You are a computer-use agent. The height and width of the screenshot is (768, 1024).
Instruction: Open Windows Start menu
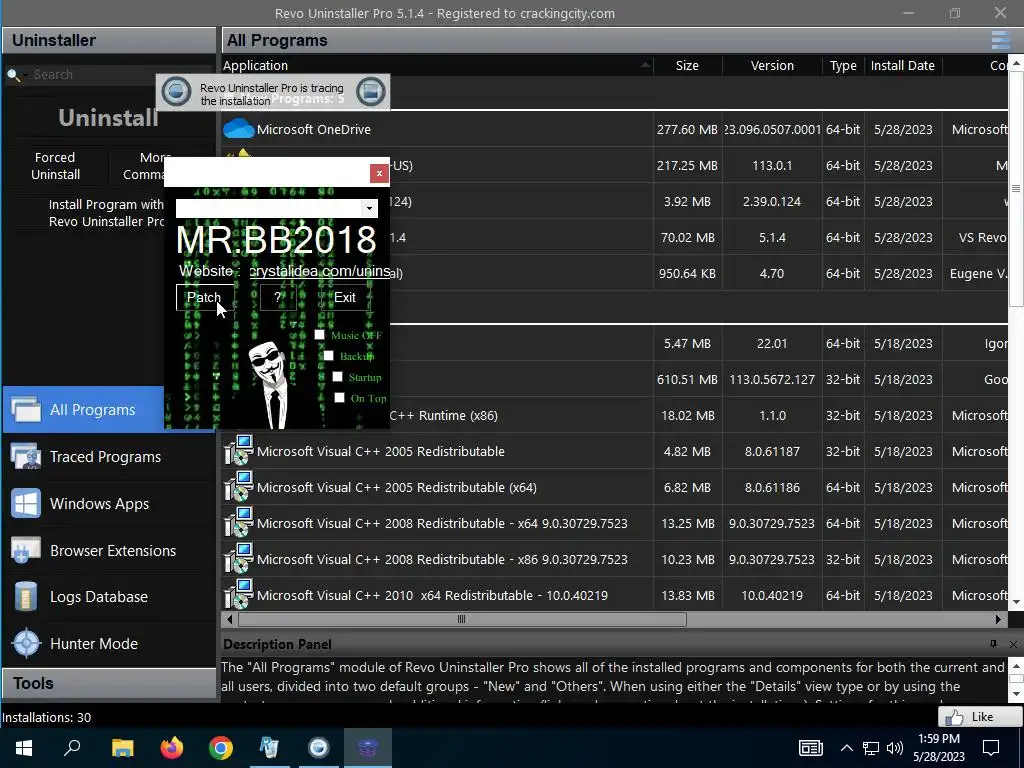tap(24, 748)
